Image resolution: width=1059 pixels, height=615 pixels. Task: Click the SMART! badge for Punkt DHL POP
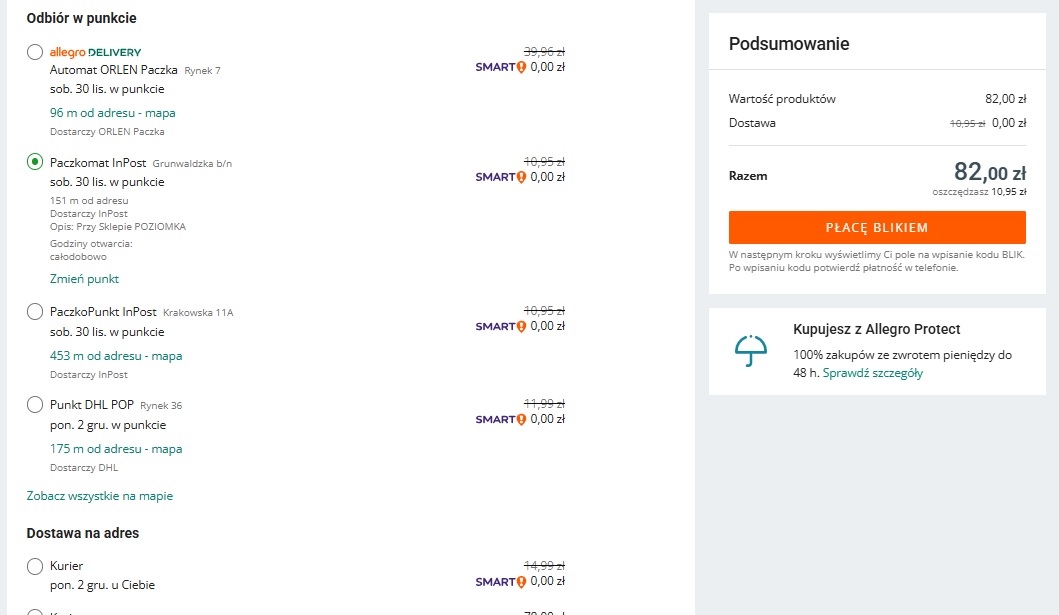(x=500, y=419)
